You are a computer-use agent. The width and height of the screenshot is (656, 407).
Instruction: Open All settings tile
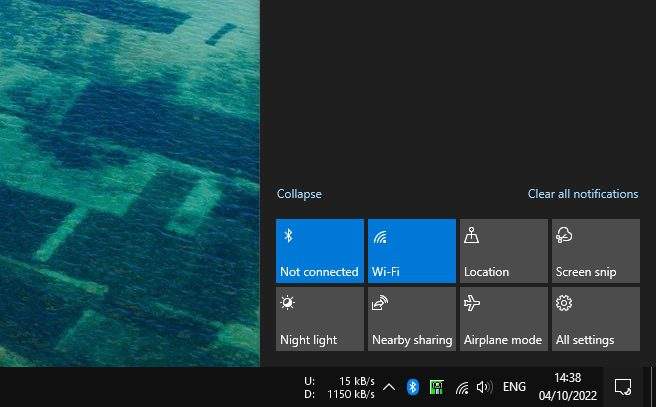(596, 319)
